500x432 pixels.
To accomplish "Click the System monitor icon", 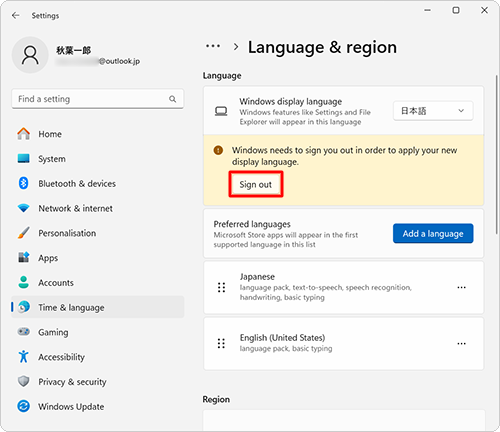I will tap(23, 158).
